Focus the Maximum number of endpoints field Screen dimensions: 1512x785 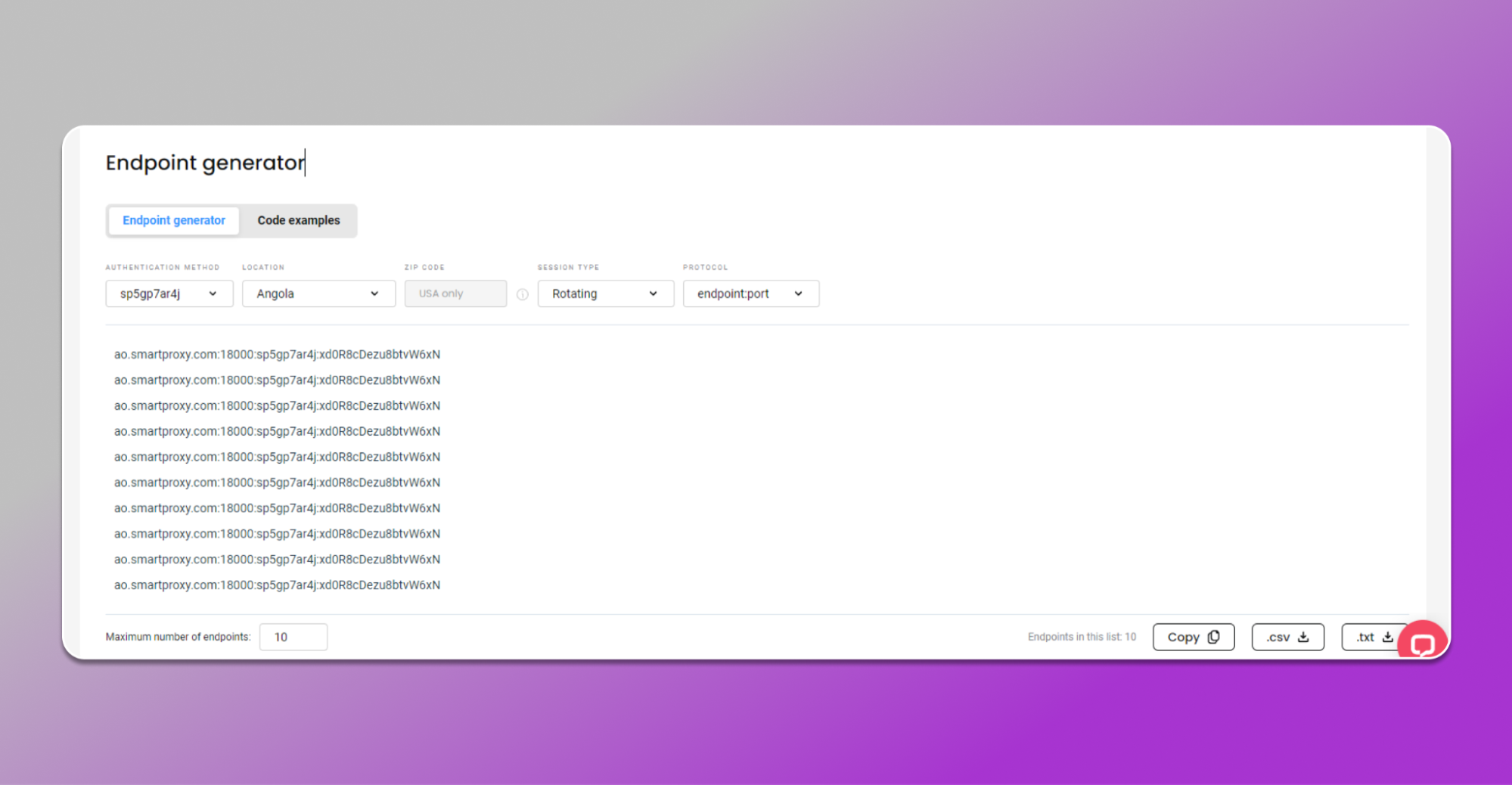coord(293,637)
